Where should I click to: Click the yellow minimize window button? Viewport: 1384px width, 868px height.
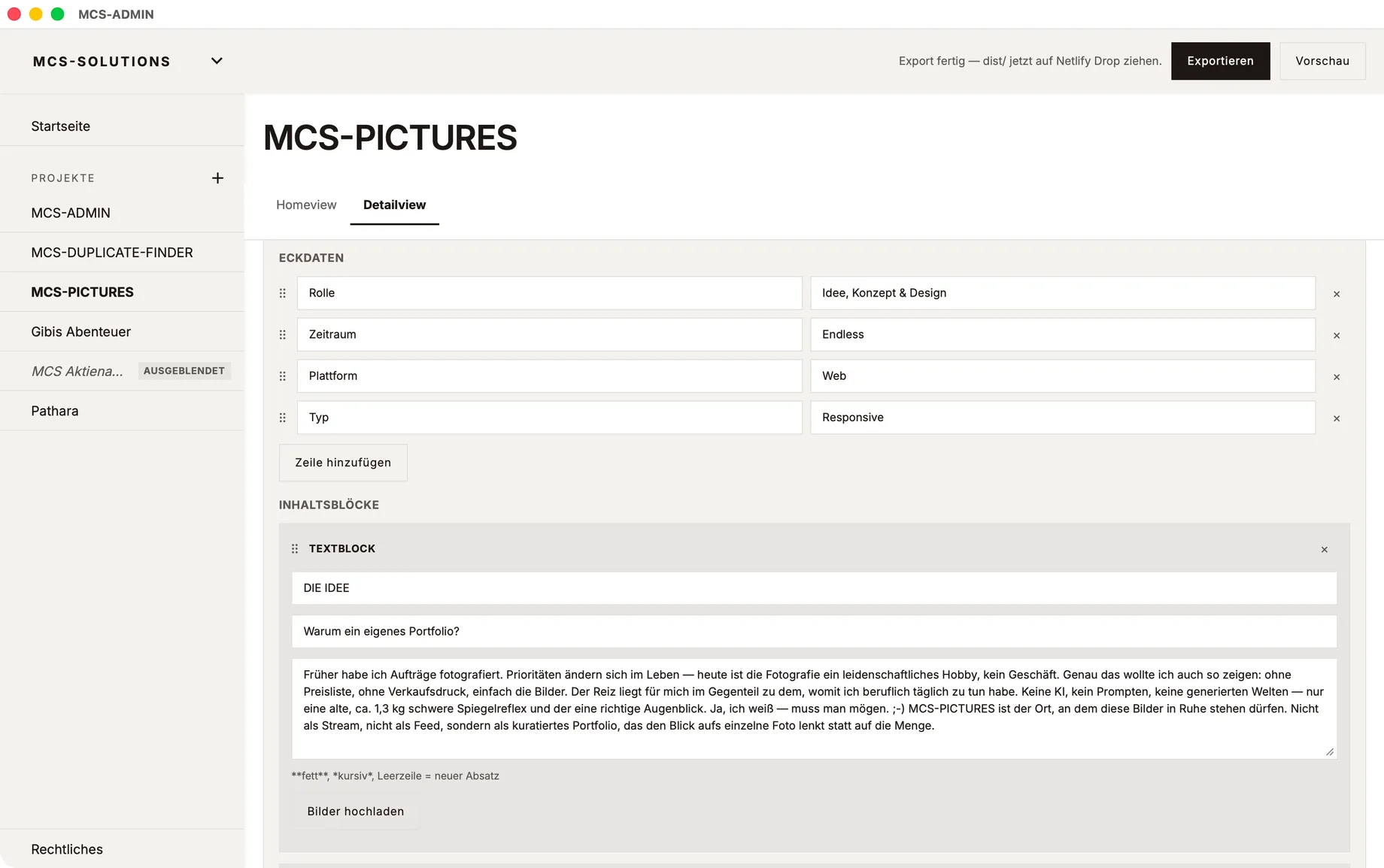pyautogui.click(x=35, y=14)
